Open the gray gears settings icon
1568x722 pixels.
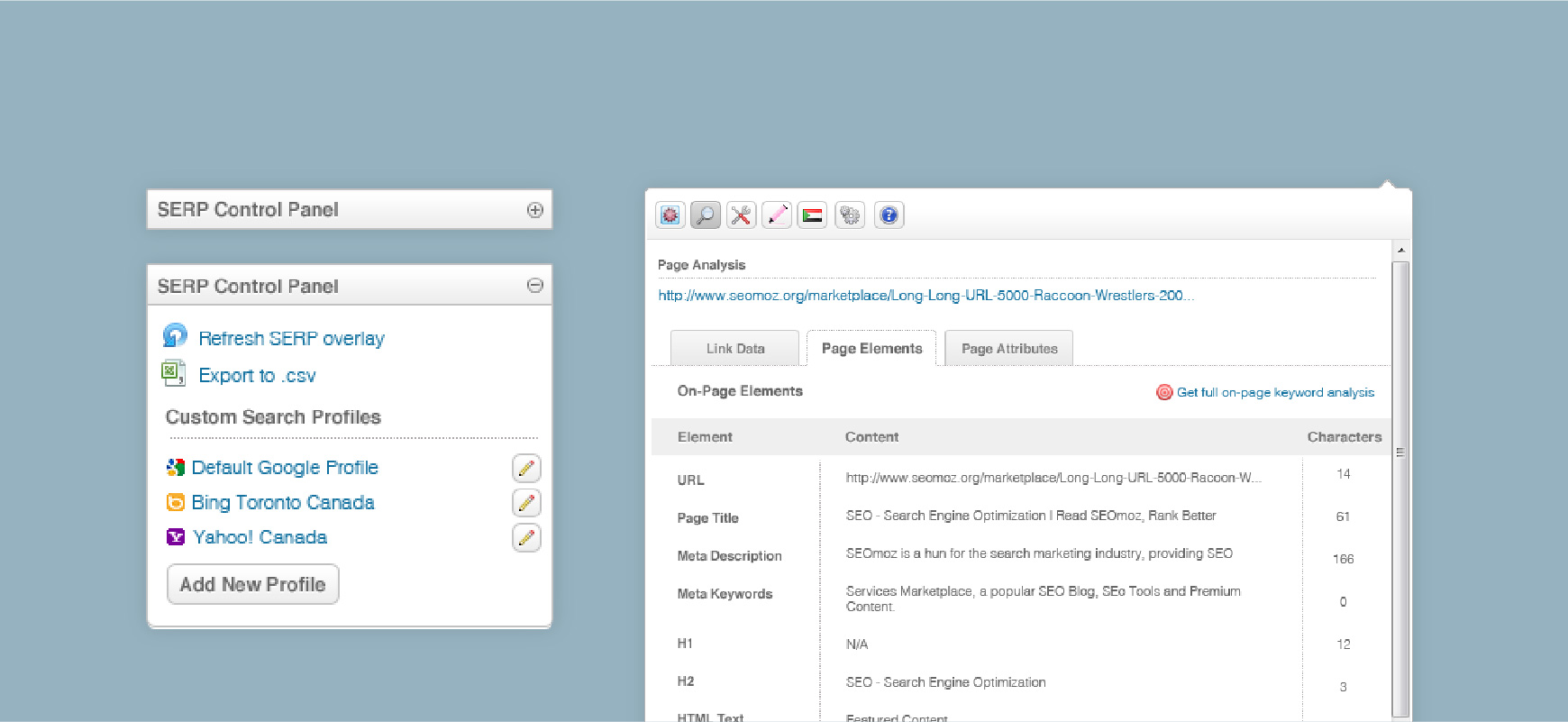[x=850, y=215]
